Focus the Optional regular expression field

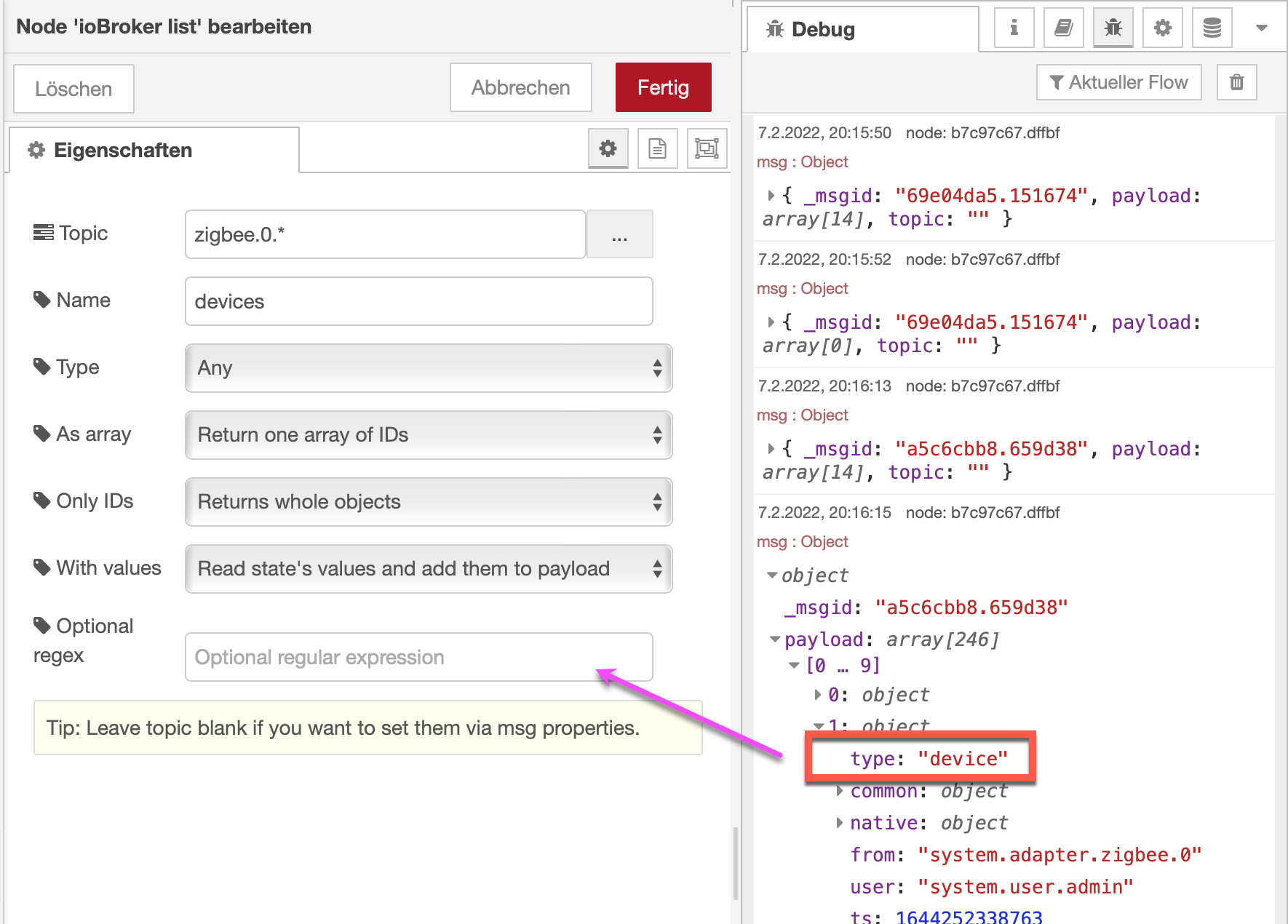pos(418,657)
